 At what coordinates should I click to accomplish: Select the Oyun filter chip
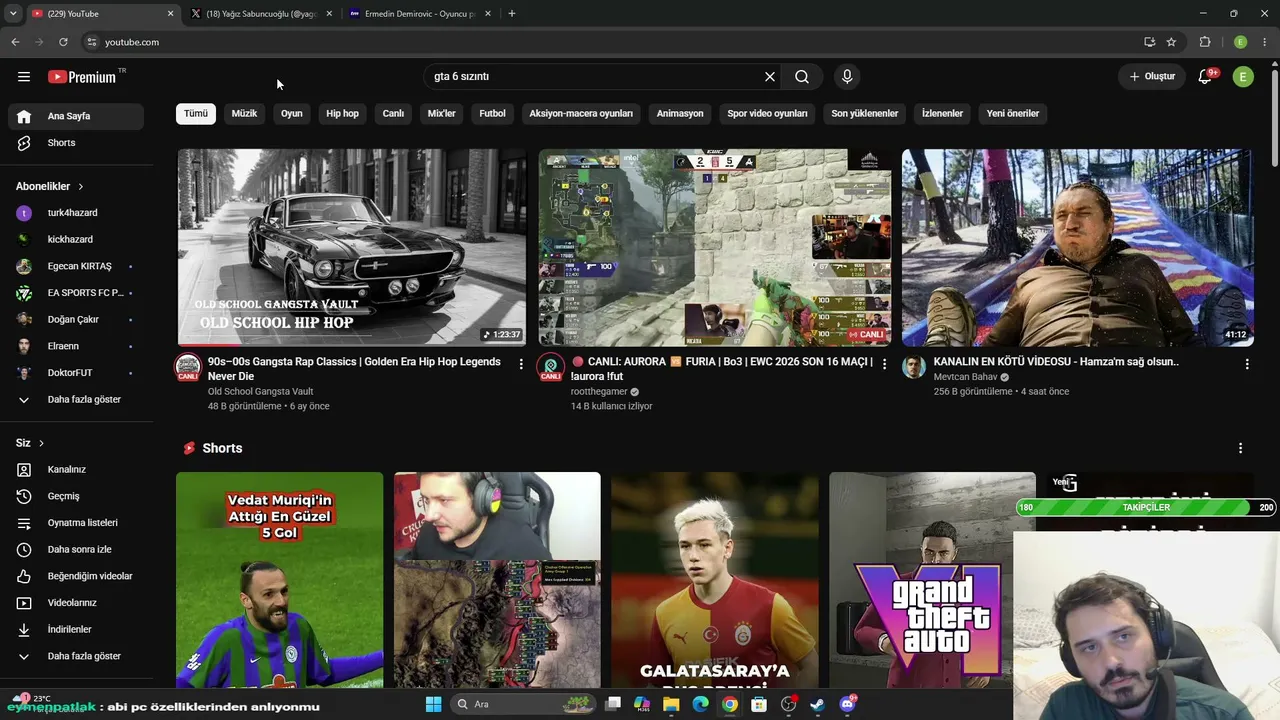(292, 114)
